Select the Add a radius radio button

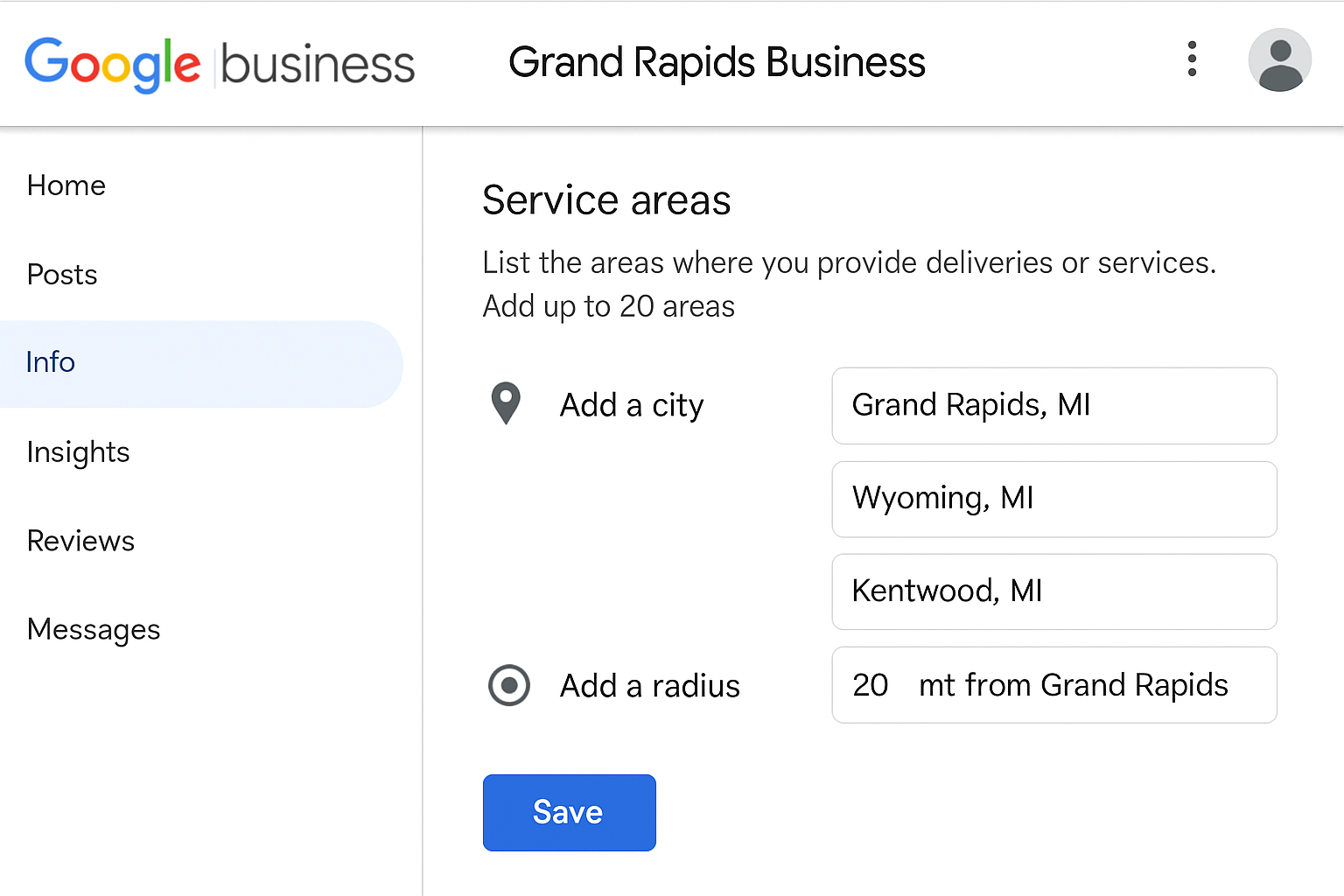[x=508, y=685]
